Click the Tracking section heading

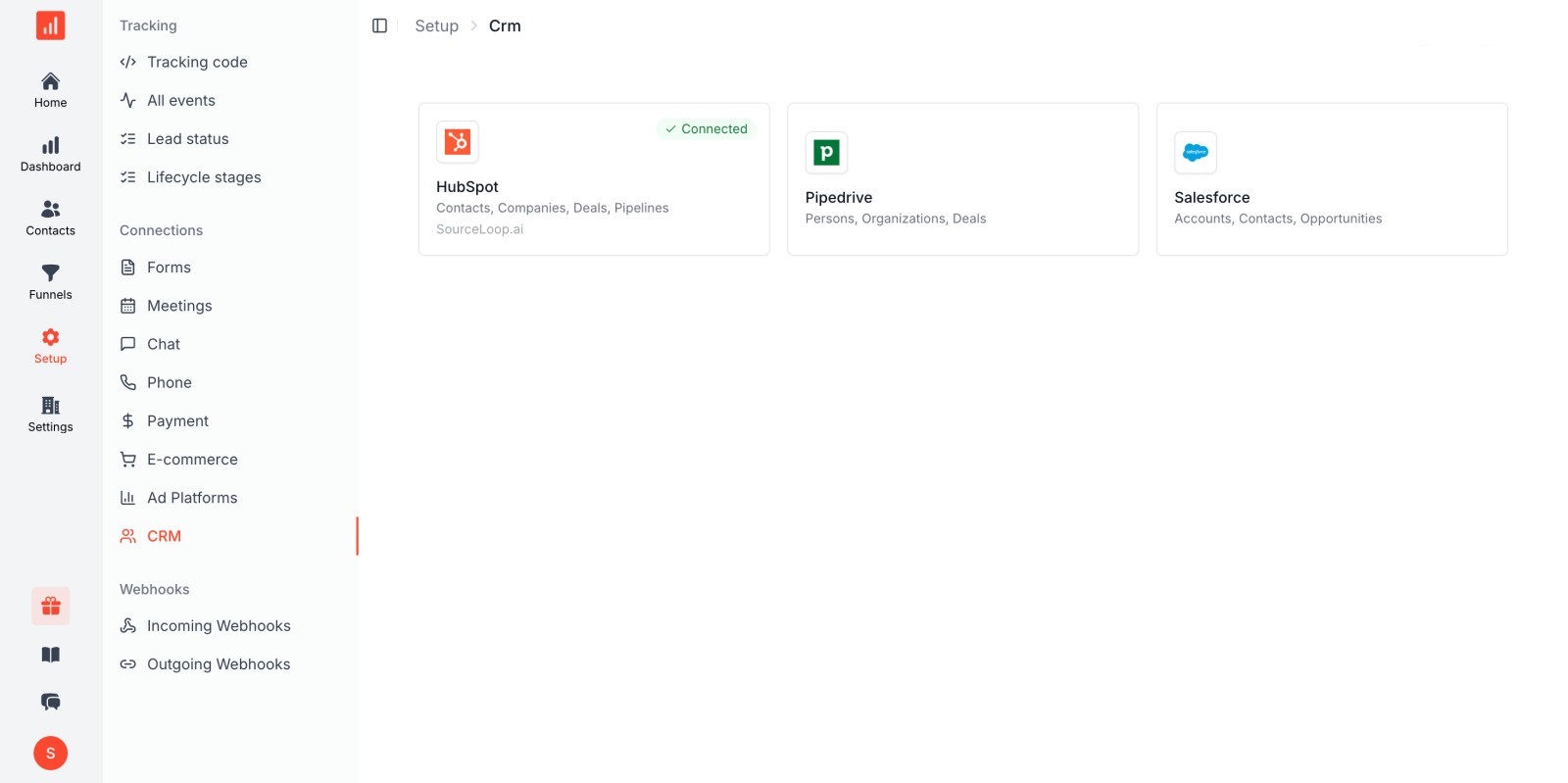point(148,25)
